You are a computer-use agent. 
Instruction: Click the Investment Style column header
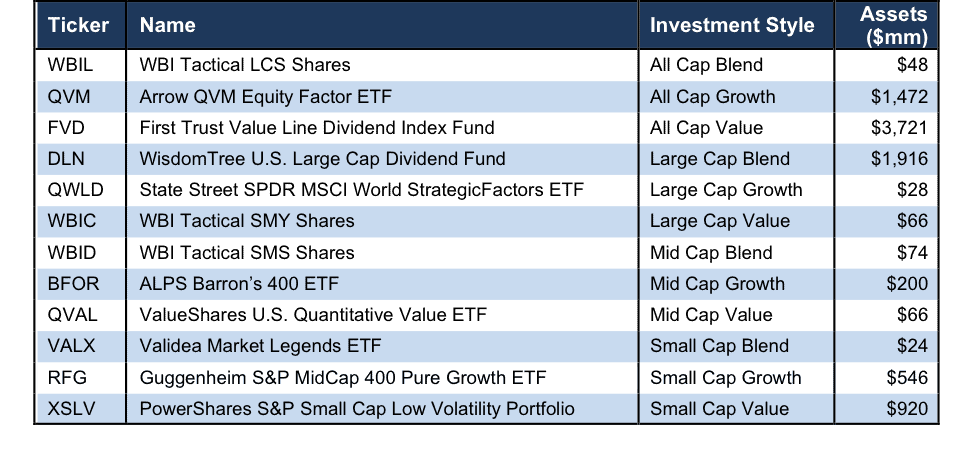tap(732, 25)
